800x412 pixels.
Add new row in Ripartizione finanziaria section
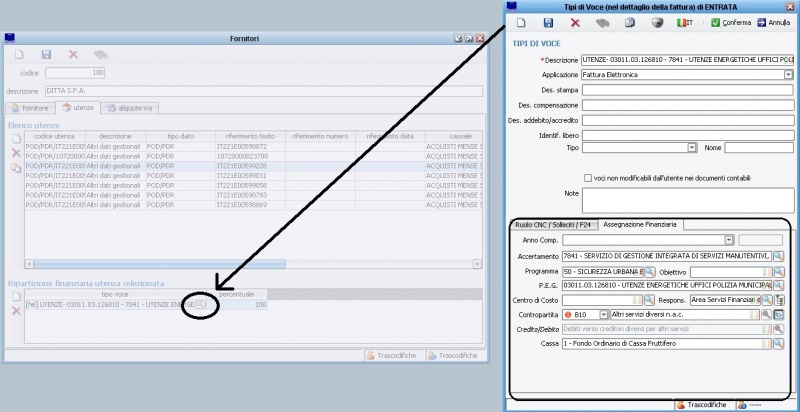point(16,296)
